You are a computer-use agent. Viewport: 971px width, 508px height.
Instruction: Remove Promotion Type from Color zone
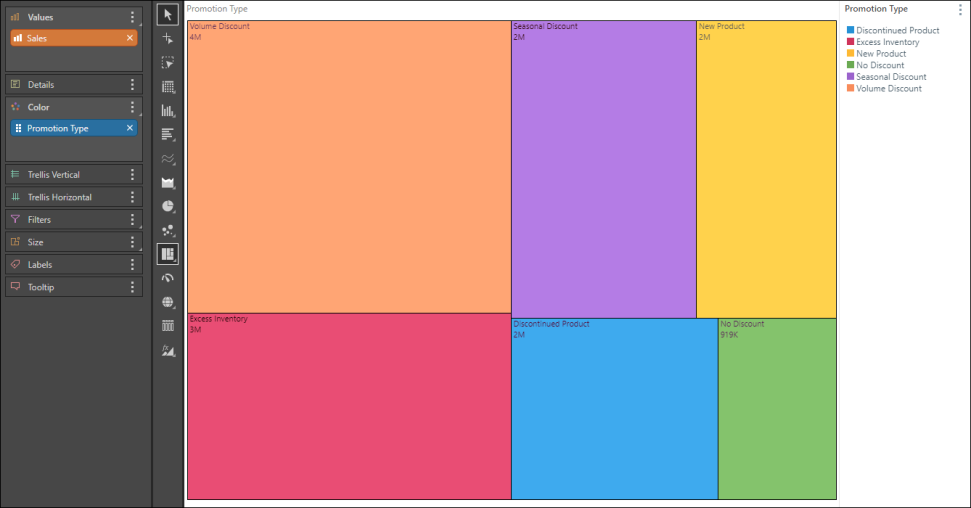[130, 128]
